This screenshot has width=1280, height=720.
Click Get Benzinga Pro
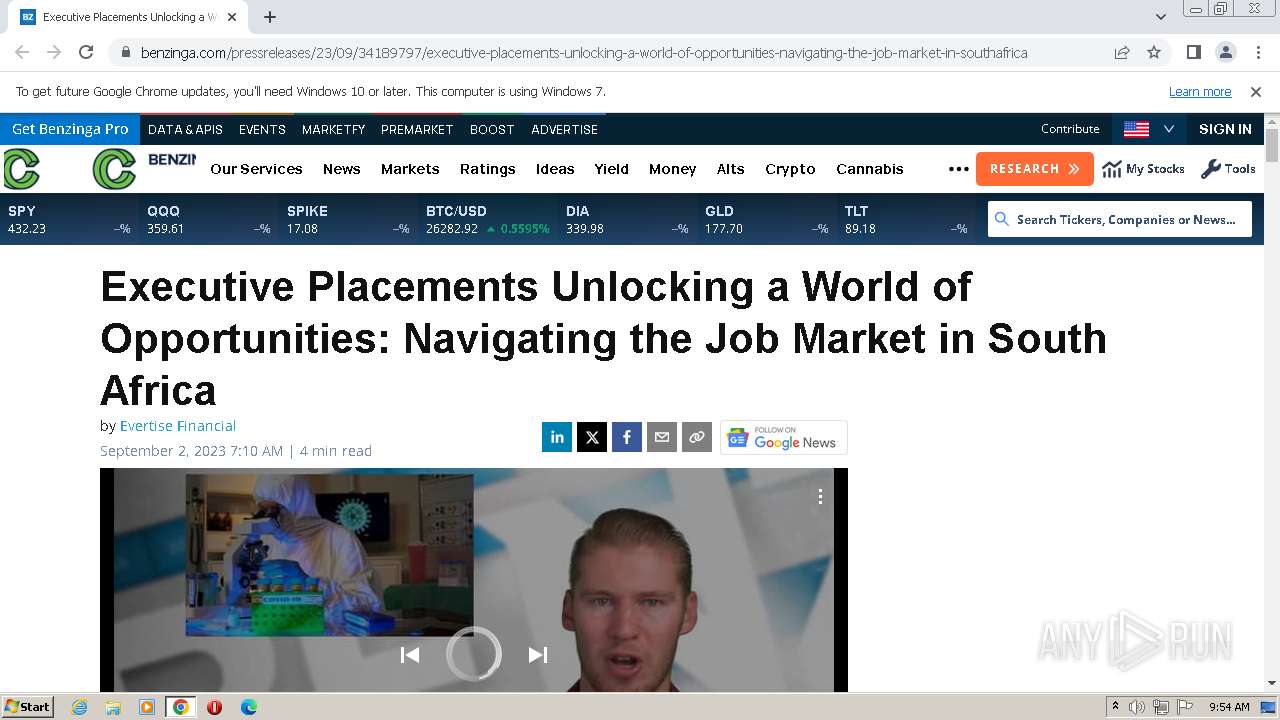pos(70,129)
